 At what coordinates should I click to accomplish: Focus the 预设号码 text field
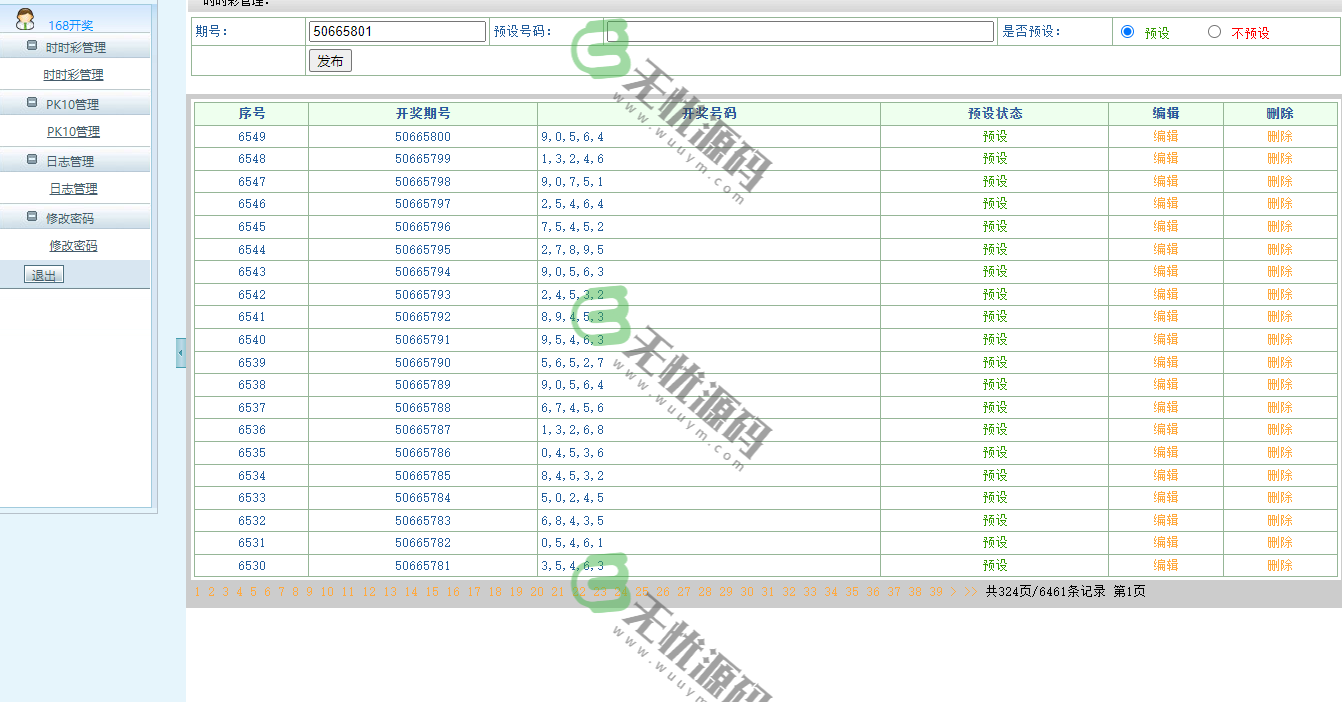(800, 32)
